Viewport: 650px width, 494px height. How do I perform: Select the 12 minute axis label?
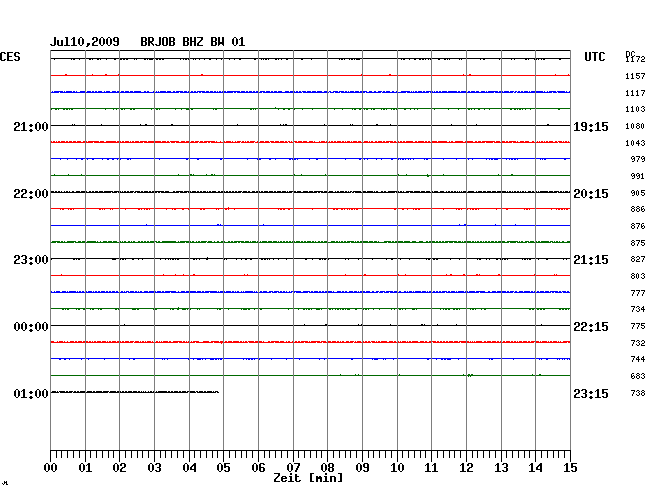coord(466,468)
